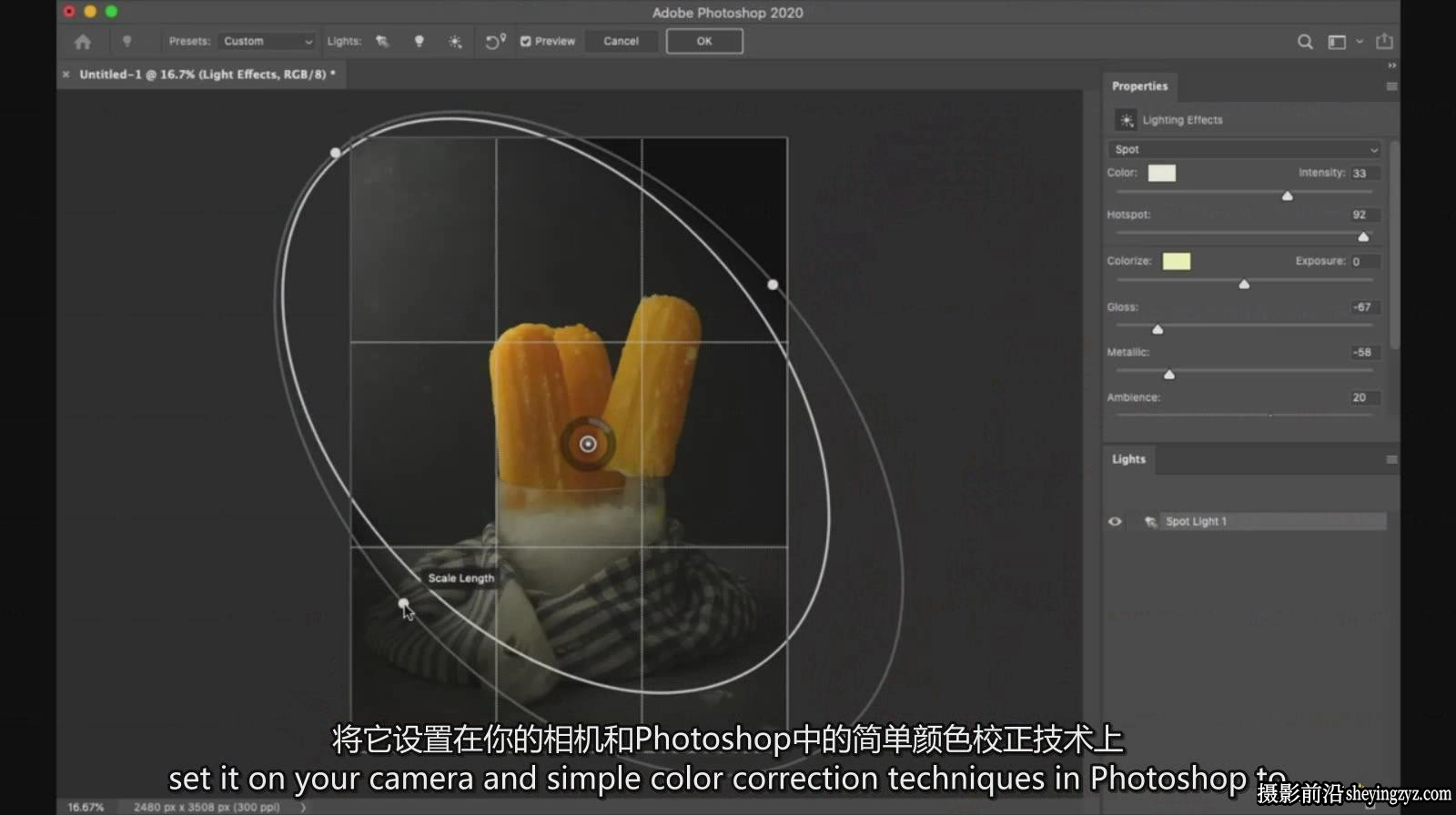Switch to the Lights panel tab
This screenshot has height=815, width=1456.
point(1128,459)
